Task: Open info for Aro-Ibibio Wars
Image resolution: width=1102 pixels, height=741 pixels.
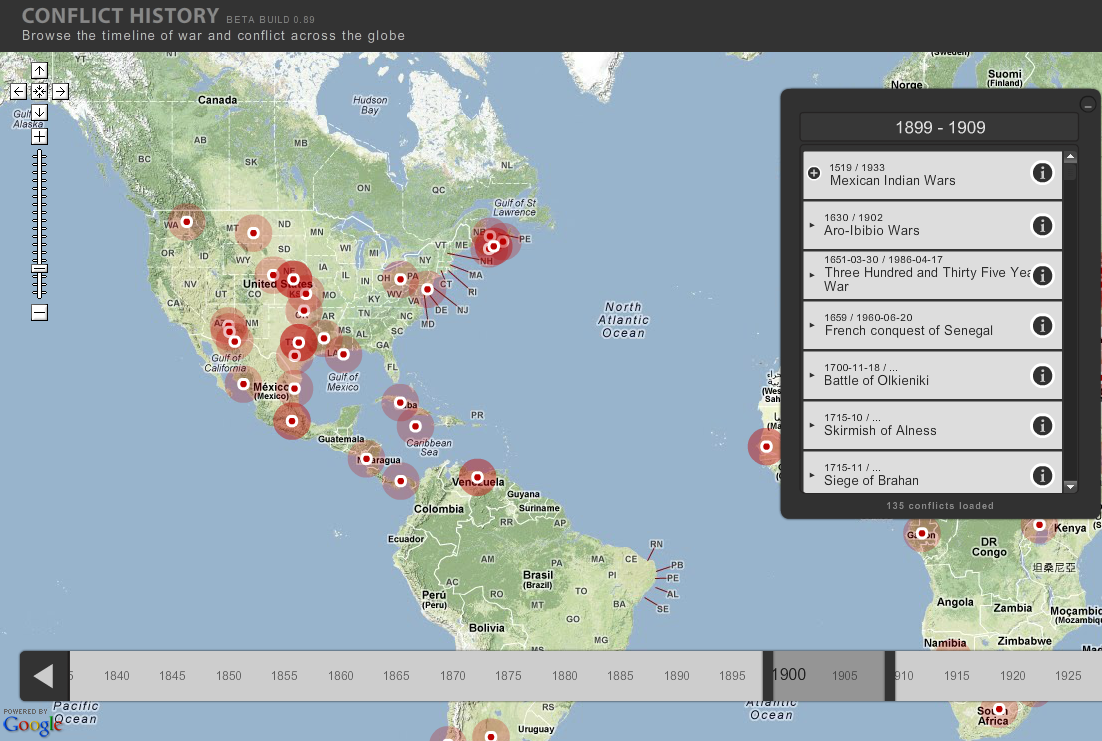Action: click(x=1042, y=226)
